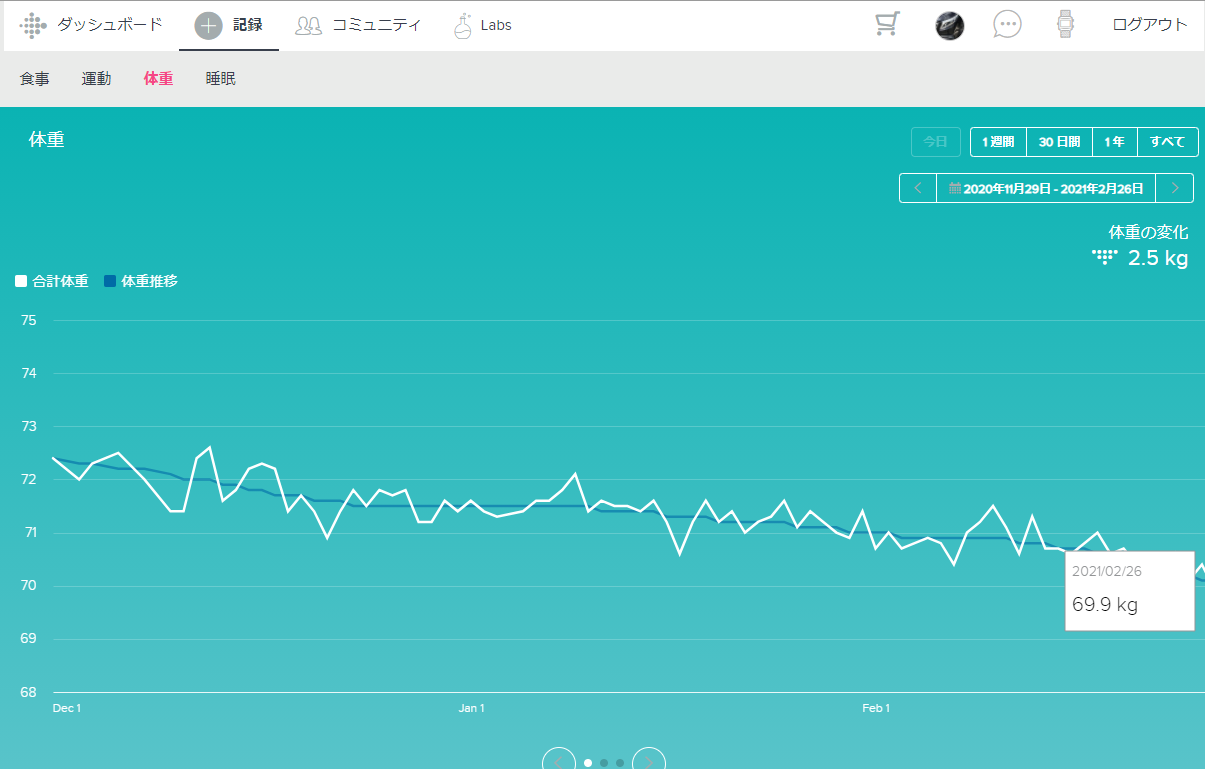Click the ダッシュボード menu item
Screen dimensions: 1205x769
point(109,25)
